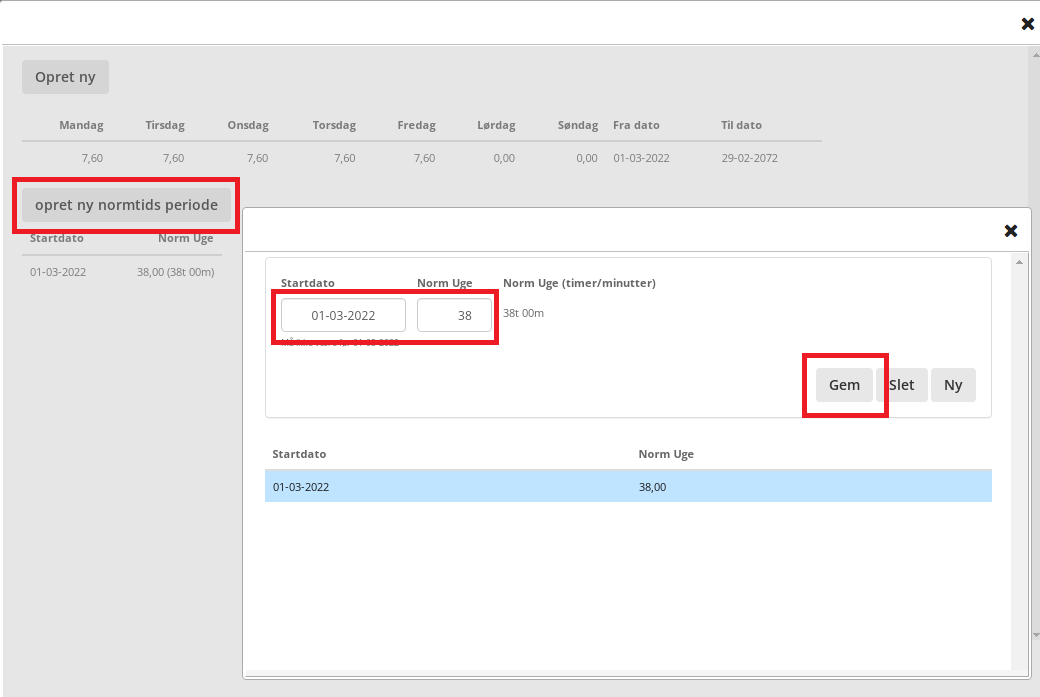
Task: Click the Fra dato column header
Action: (x=636, y=125)
